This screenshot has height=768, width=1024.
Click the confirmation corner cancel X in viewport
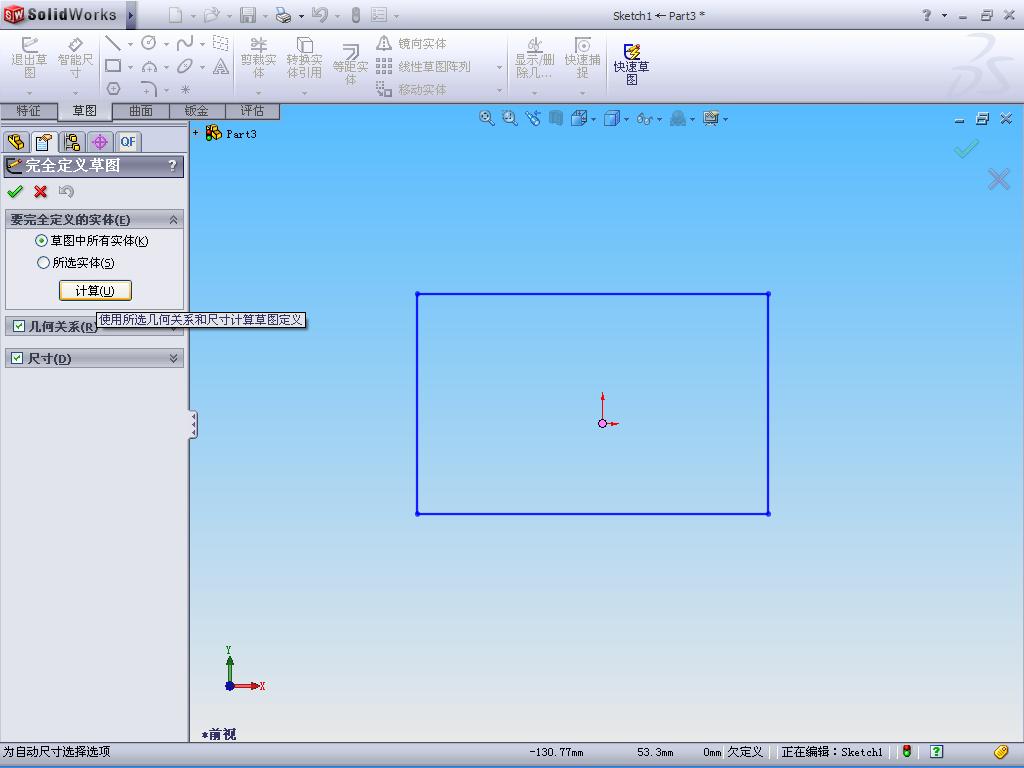(x=999, y=178)
